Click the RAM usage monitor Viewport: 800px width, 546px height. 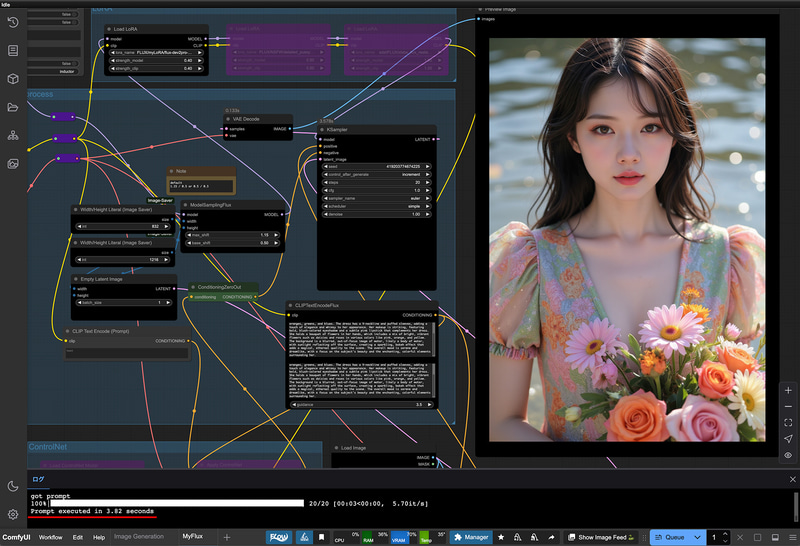click(375, 537)
